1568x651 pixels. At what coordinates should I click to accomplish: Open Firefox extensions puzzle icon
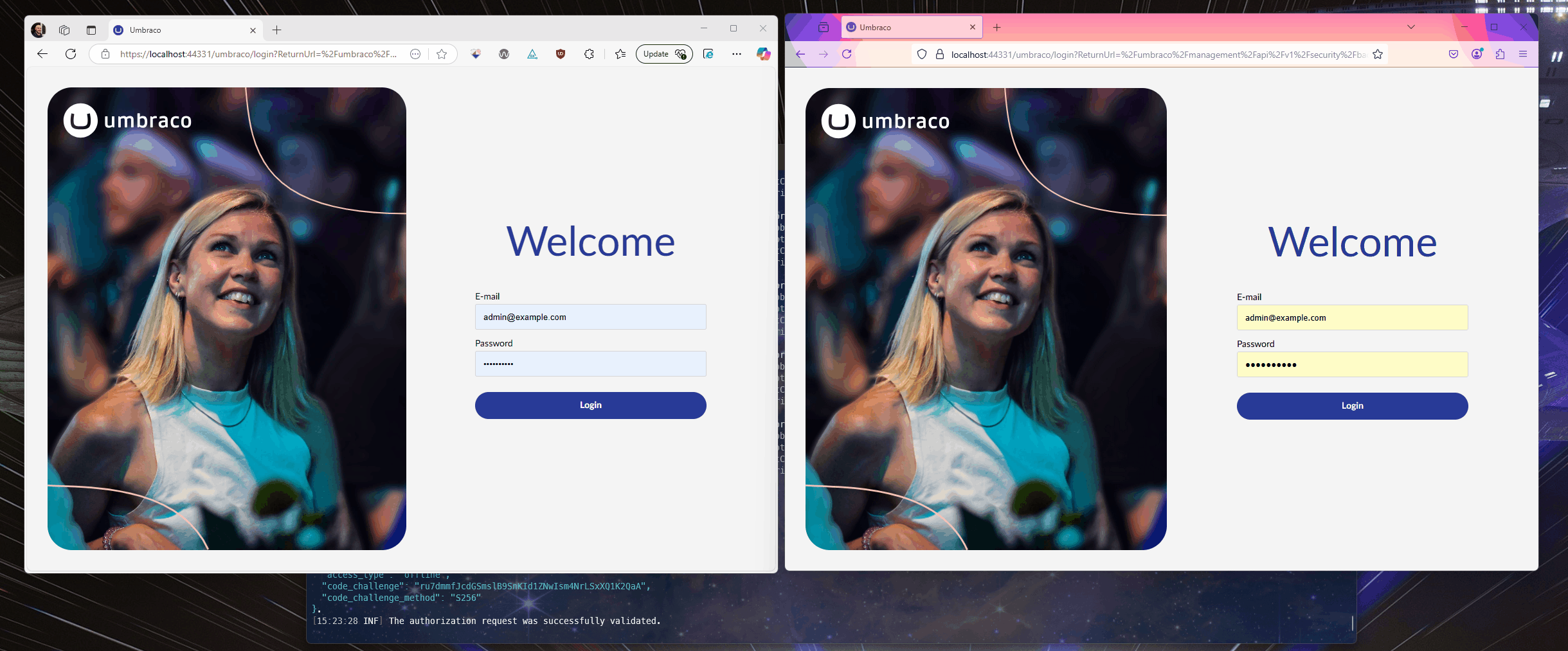(1500, 54)
